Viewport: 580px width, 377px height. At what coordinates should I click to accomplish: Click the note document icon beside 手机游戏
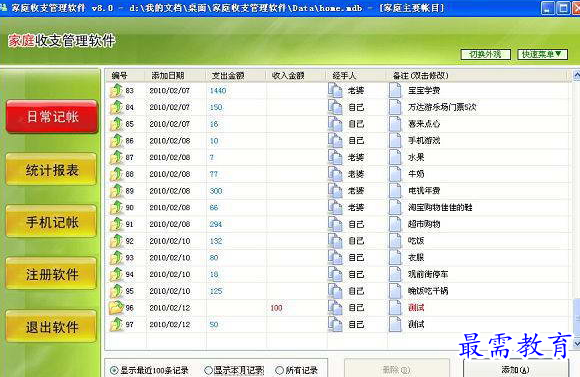(x=395, y=141)
